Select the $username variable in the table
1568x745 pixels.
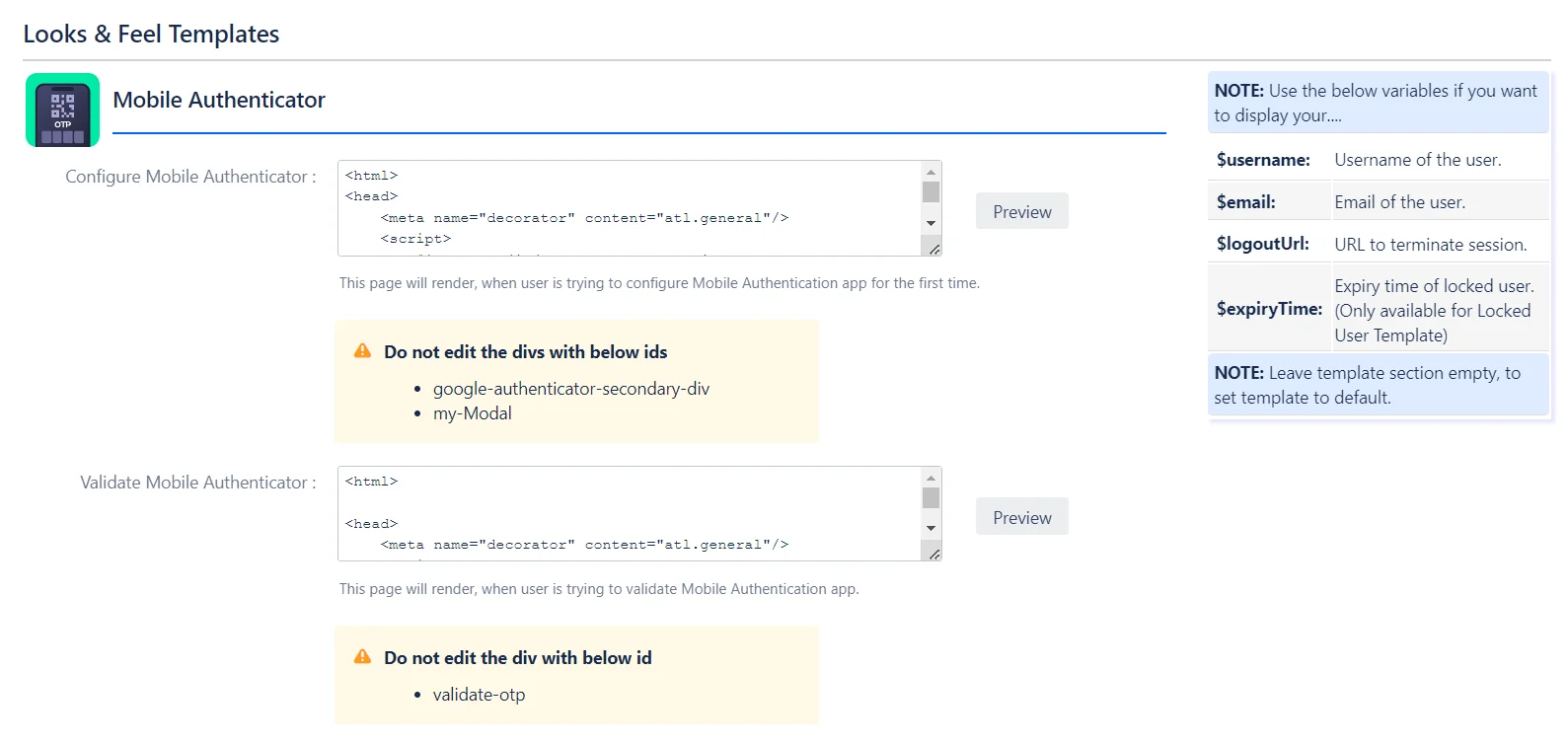click(1263, 160)
